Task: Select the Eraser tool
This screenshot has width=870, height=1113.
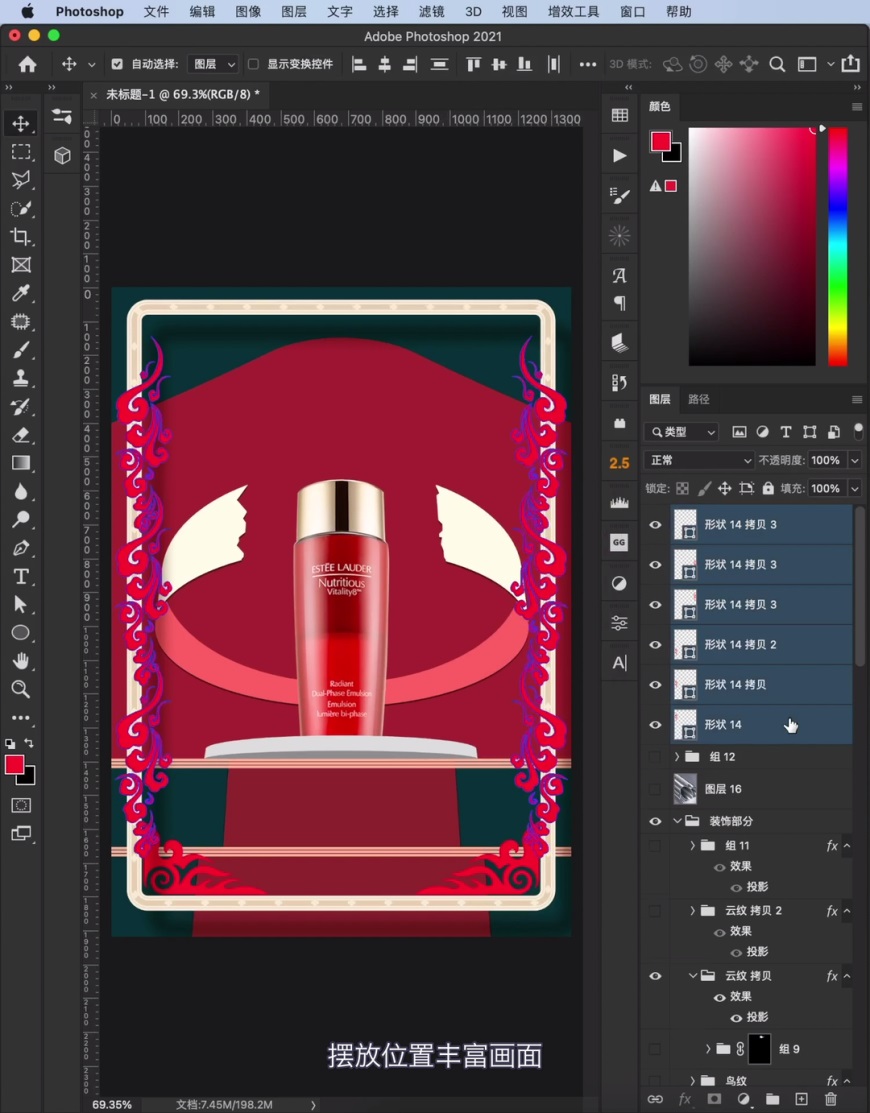Action: (21, 434)
